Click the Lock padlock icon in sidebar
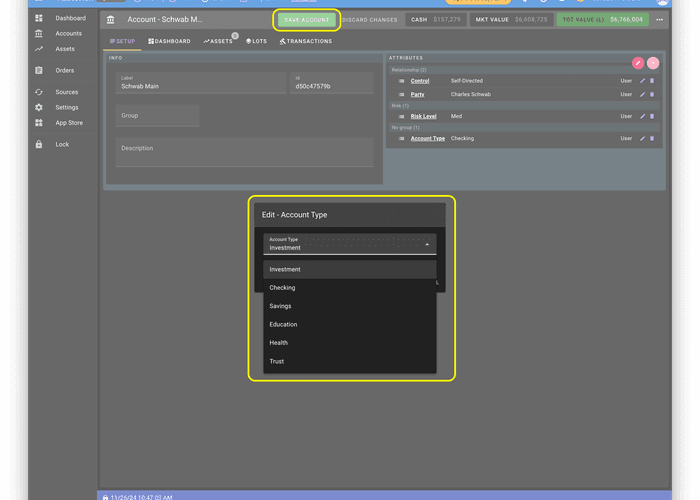 click(x=39, y=144)
